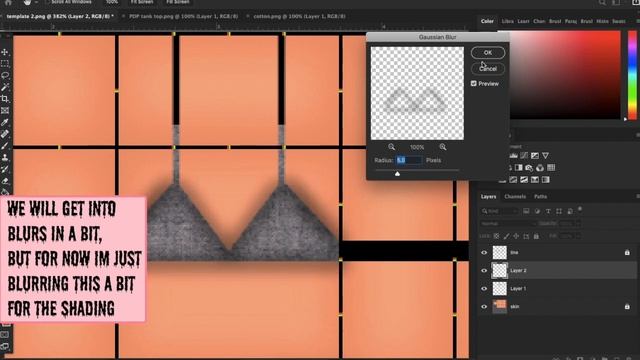Toggle the Preview checkbox in Gaussian Blur
Screen dimensions: 640x360
coord(473,83)
